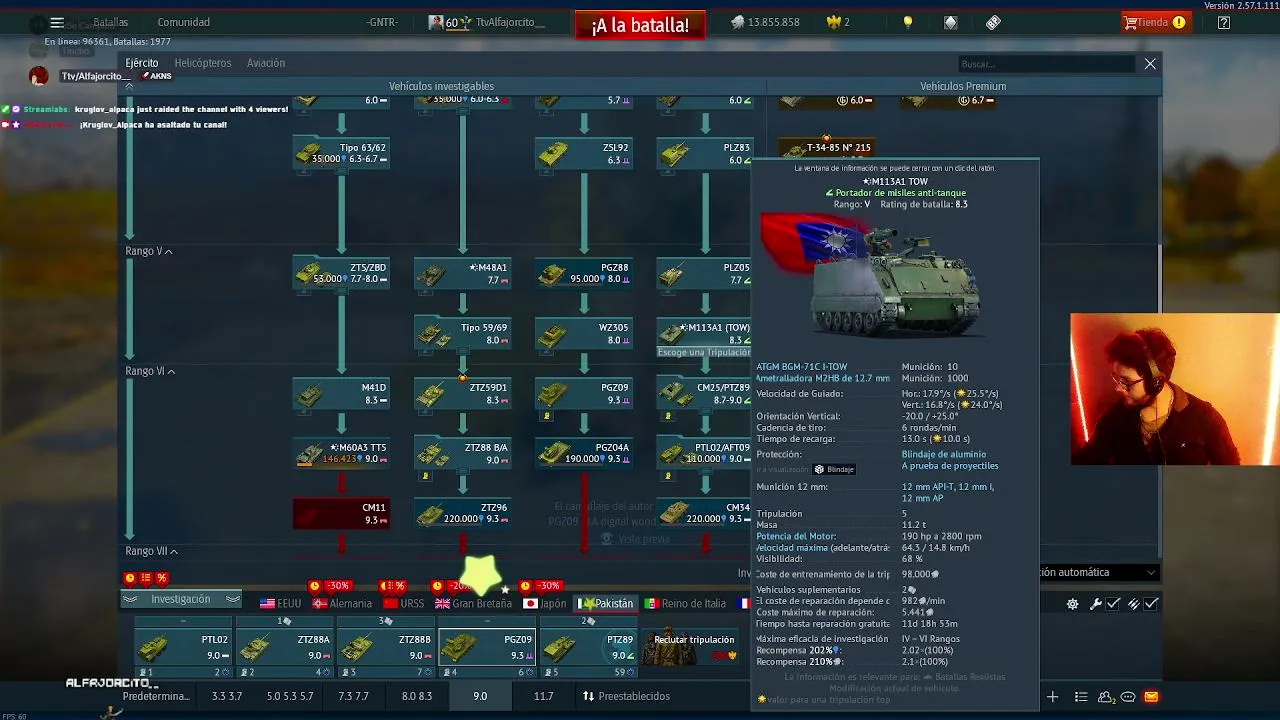The width and height of the screenshot is (1280, 720).
Task: Open the Tienda shop button
Action: 1154,22
